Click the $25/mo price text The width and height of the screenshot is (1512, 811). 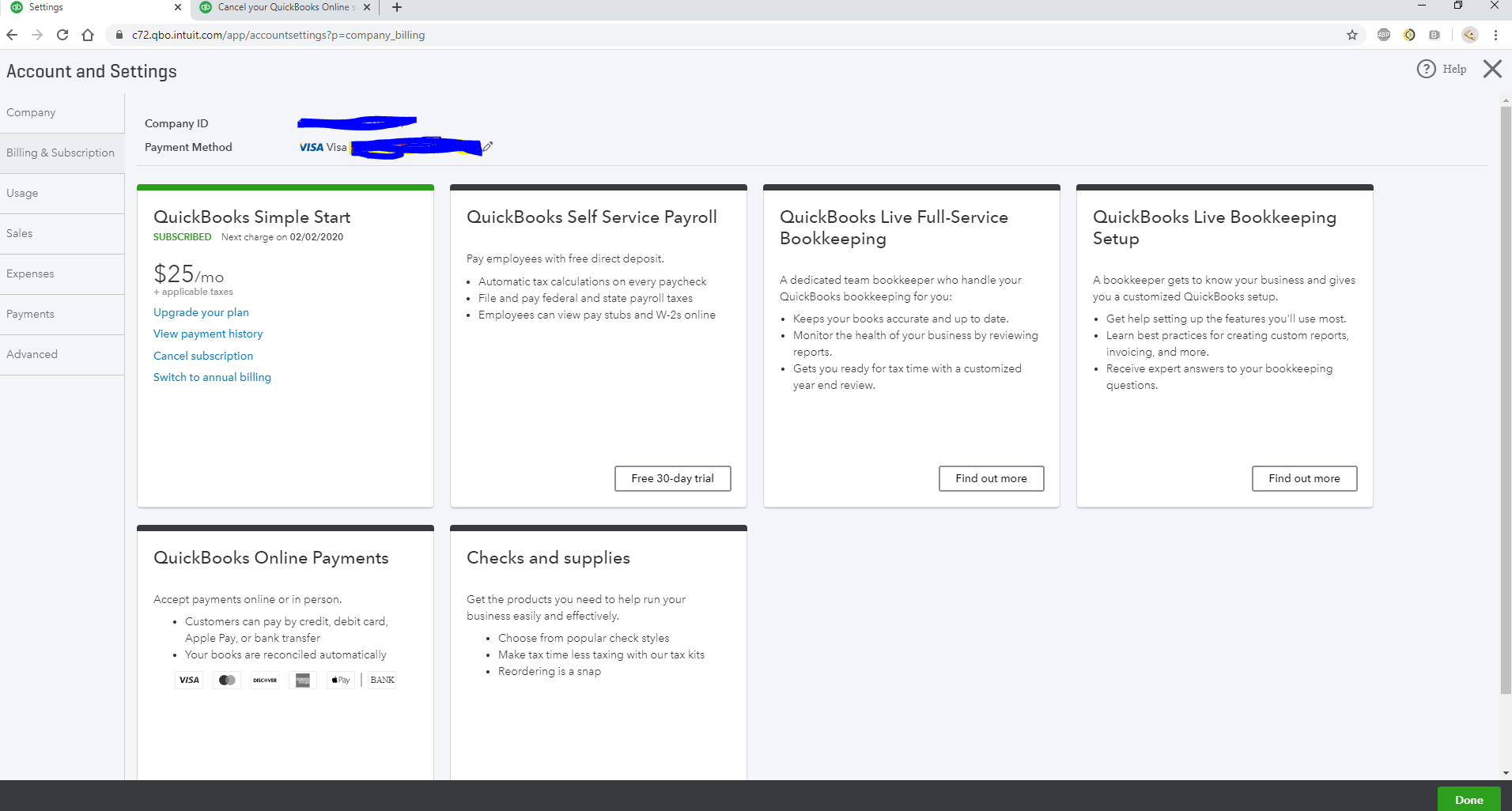(188, 273)
